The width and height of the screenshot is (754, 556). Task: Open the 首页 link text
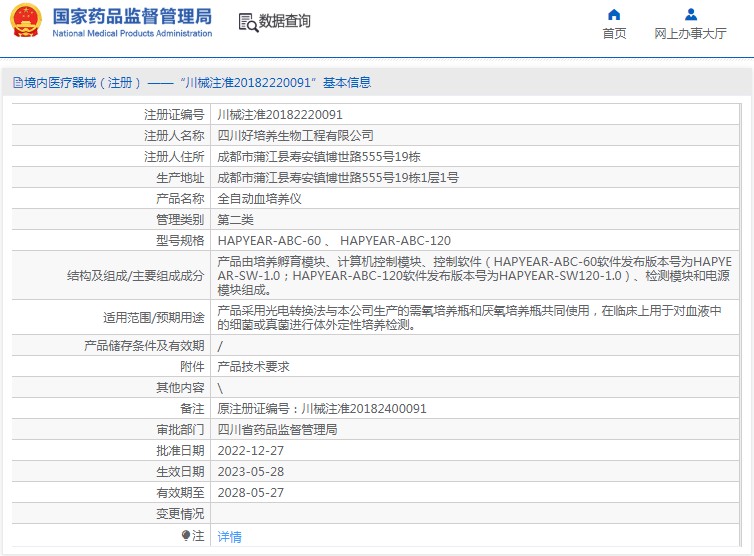pos(614,33)
